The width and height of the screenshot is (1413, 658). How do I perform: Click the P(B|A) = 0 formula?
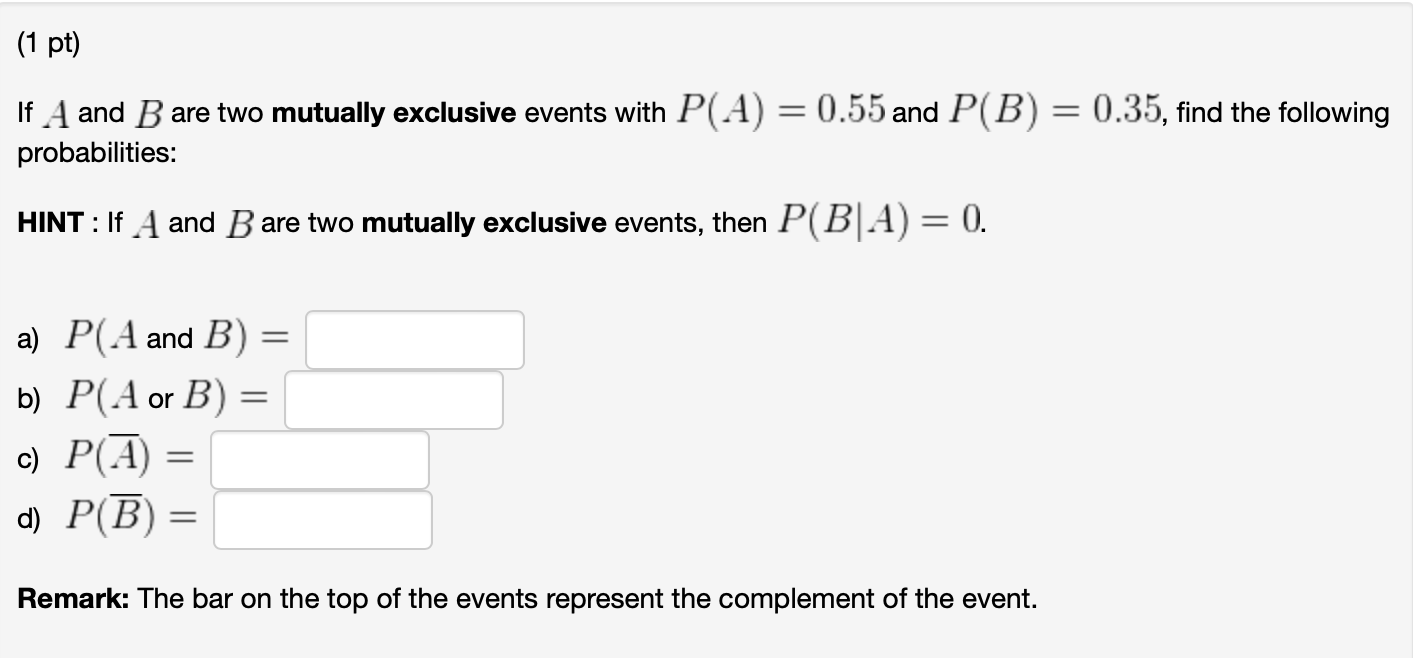click(880, 221)
